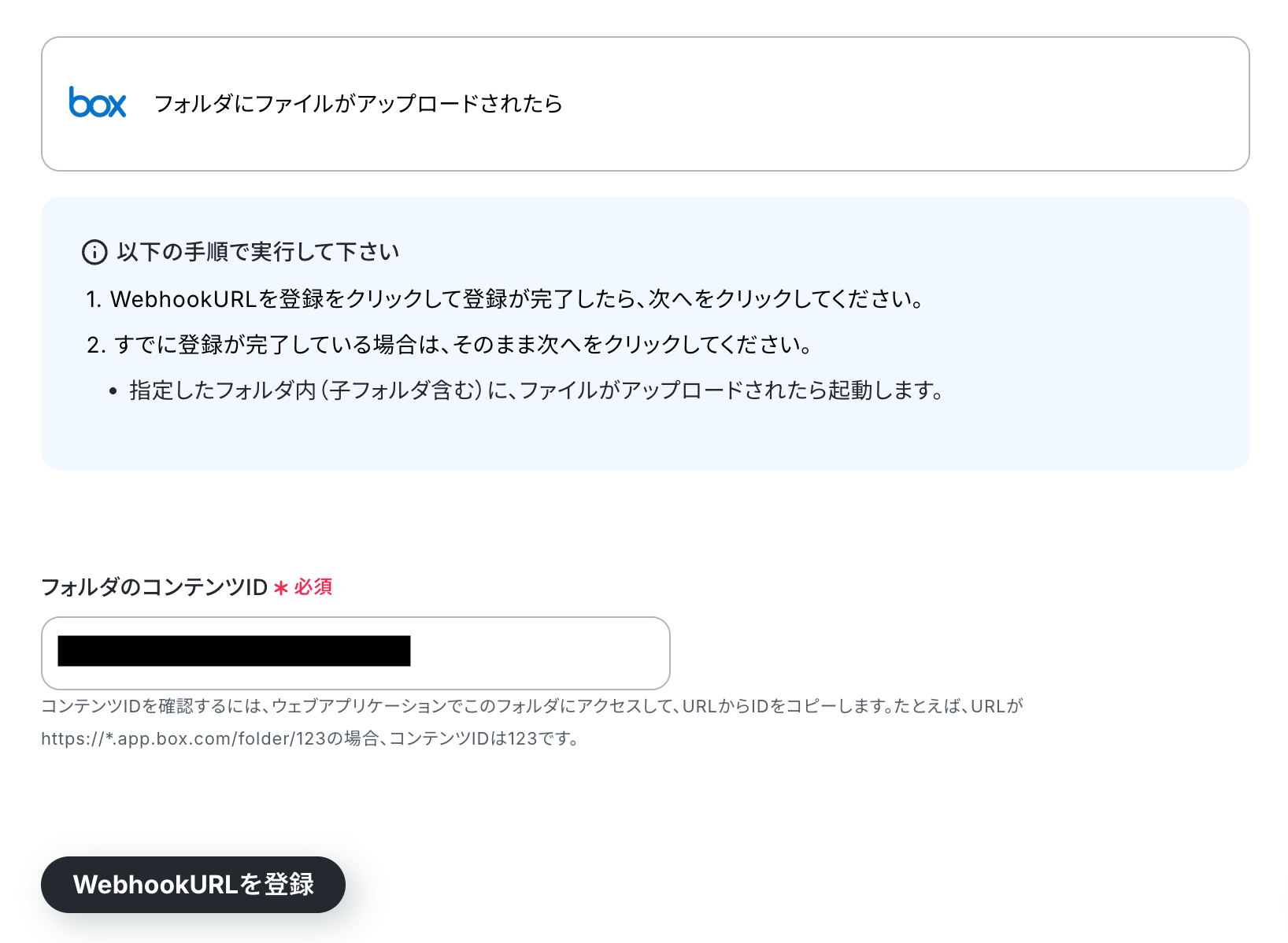The width and height of the screenshot is (1288, 943).
Task: Click empty area right of the ID input text
Action: point(539,653)
